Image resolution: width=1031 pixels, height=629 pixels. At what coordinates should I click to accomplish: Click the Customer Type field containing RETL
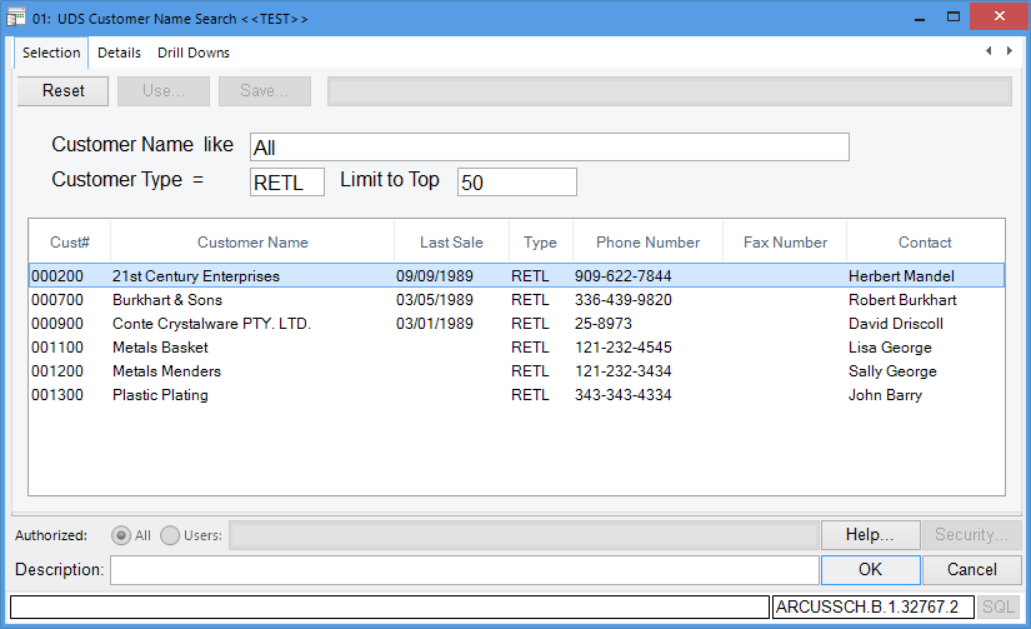click(x=287, y=182)
